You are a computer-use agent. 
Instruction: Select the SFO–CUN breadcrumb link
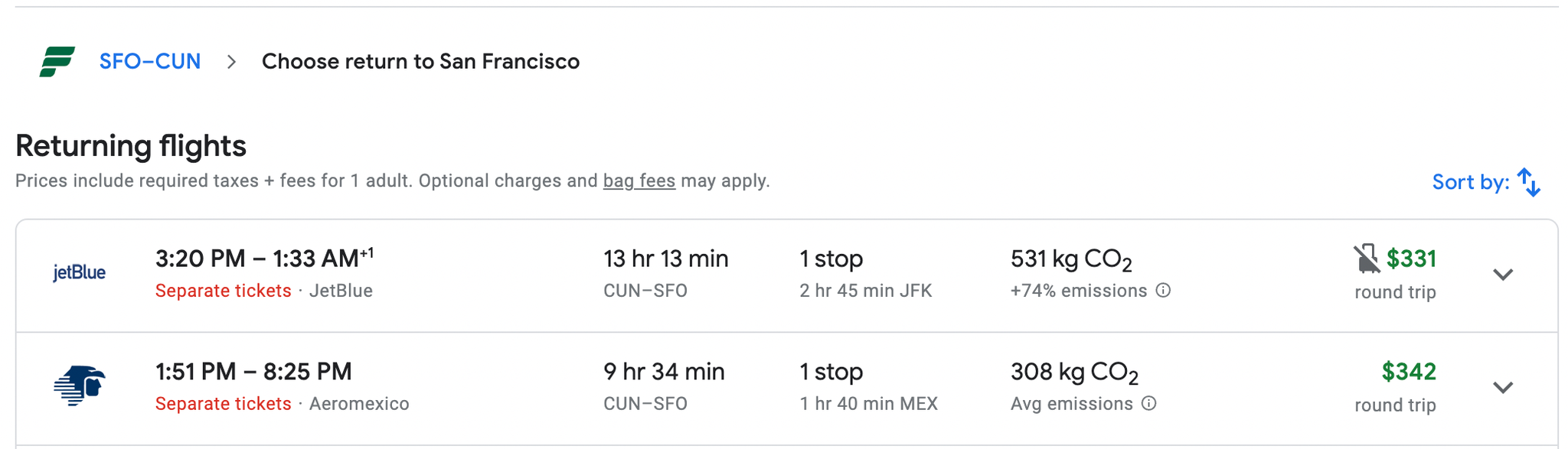149,61
